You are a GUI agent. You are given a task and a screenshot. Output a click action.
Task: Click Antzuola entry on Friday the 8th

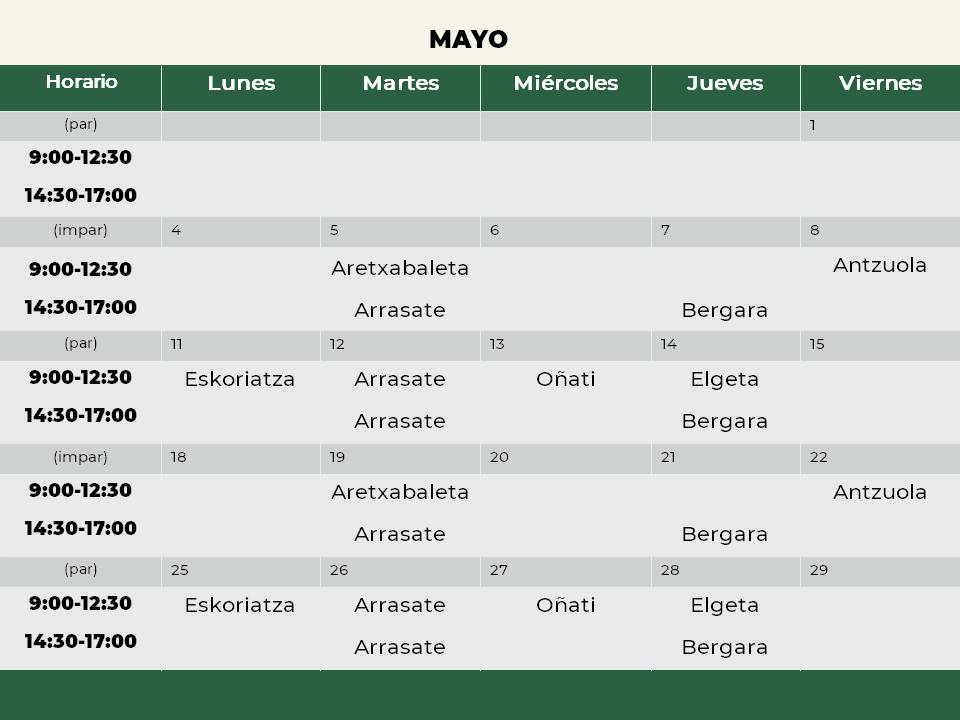(880, 265)
